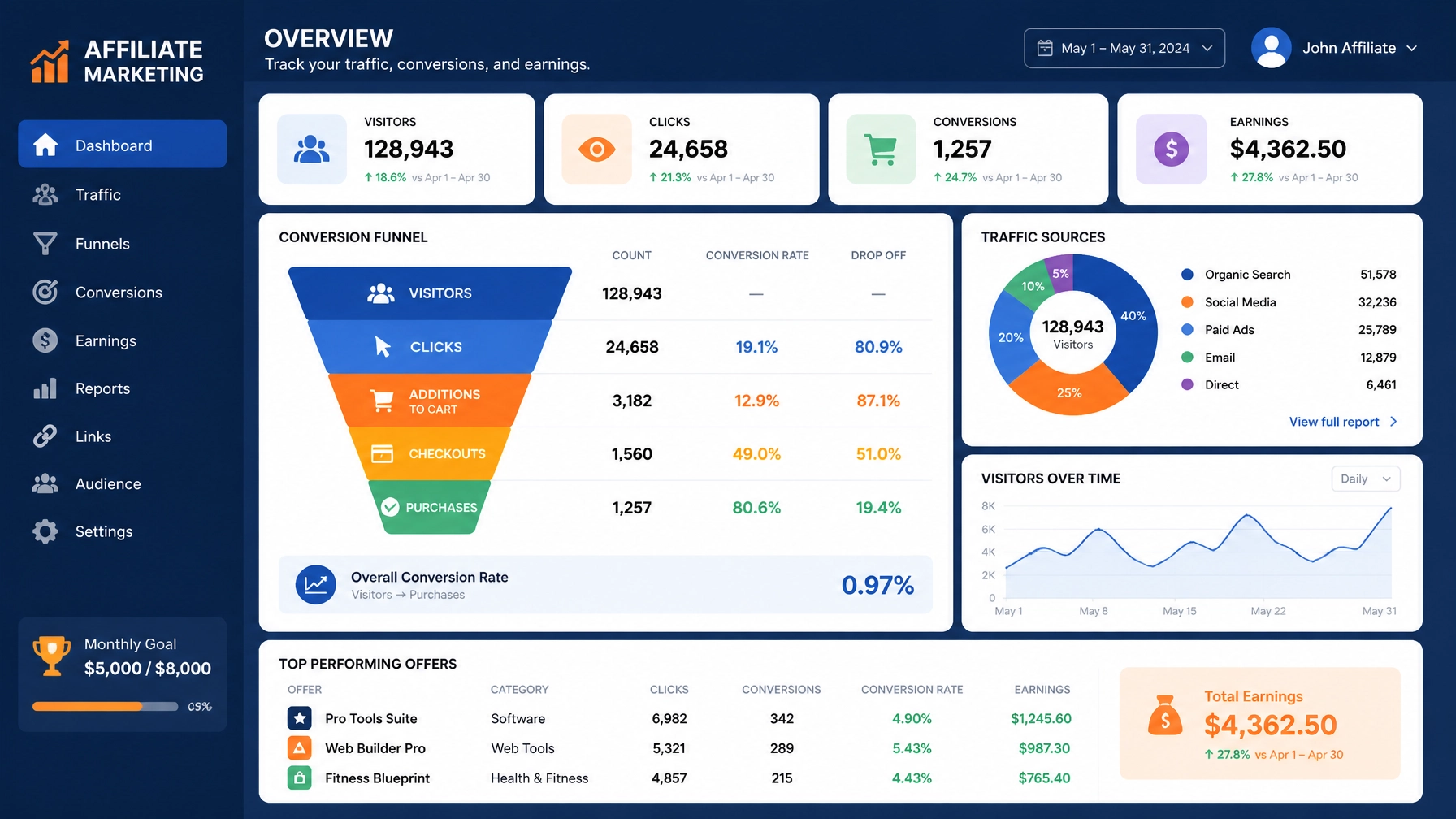
Task: Open the Links sidebar item
Action: click(123, 436)
